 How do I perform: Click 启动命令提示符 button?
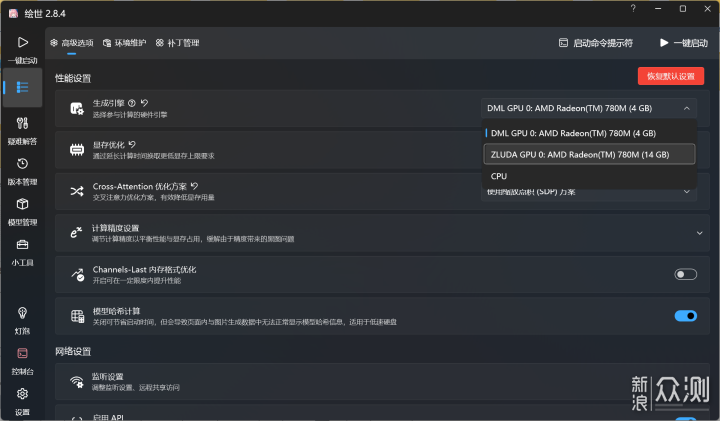(596, 43)
